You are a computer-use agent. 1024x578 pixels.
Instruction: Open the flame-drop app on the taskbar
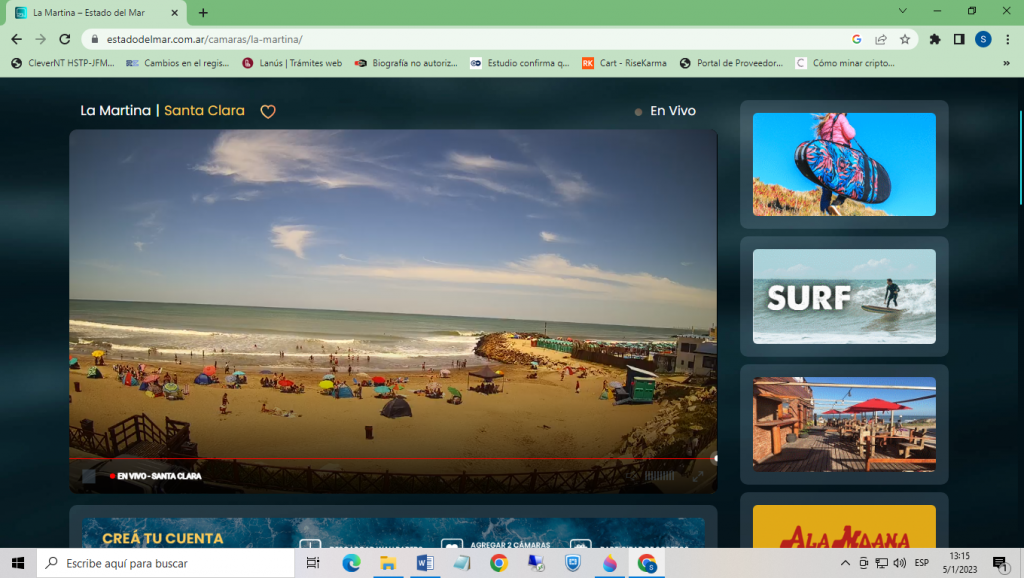click(x=610, y=563)
